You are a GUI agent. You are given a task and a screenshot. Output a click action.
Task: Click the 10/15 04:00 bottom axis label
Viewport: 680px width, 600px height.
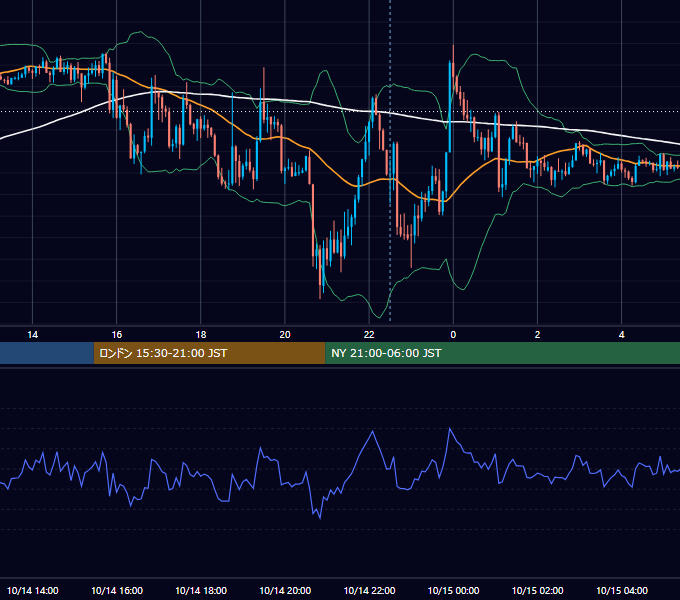[621, 590]
